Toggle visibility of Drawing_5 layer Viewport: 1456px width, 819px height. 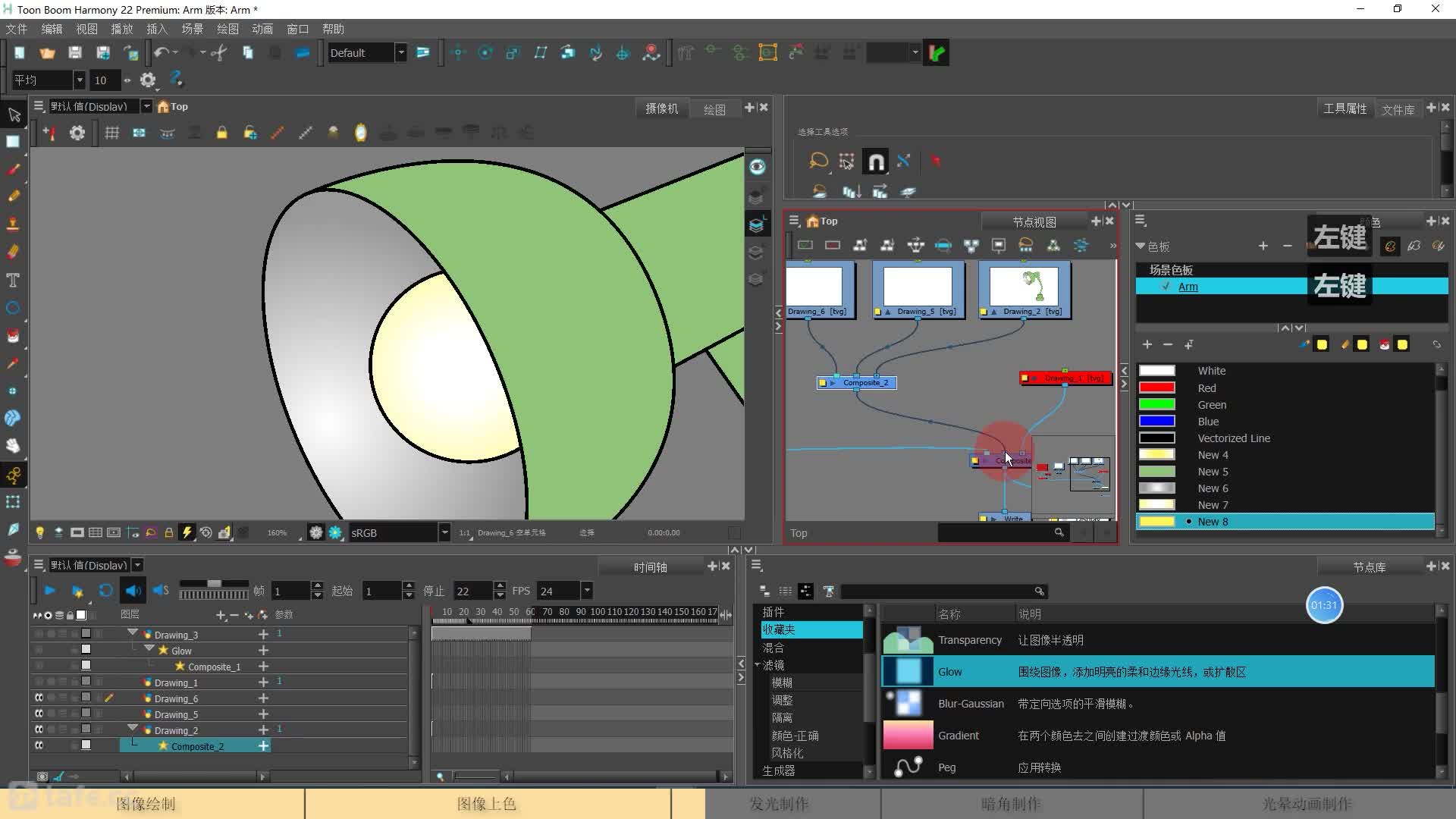(39, 714)
